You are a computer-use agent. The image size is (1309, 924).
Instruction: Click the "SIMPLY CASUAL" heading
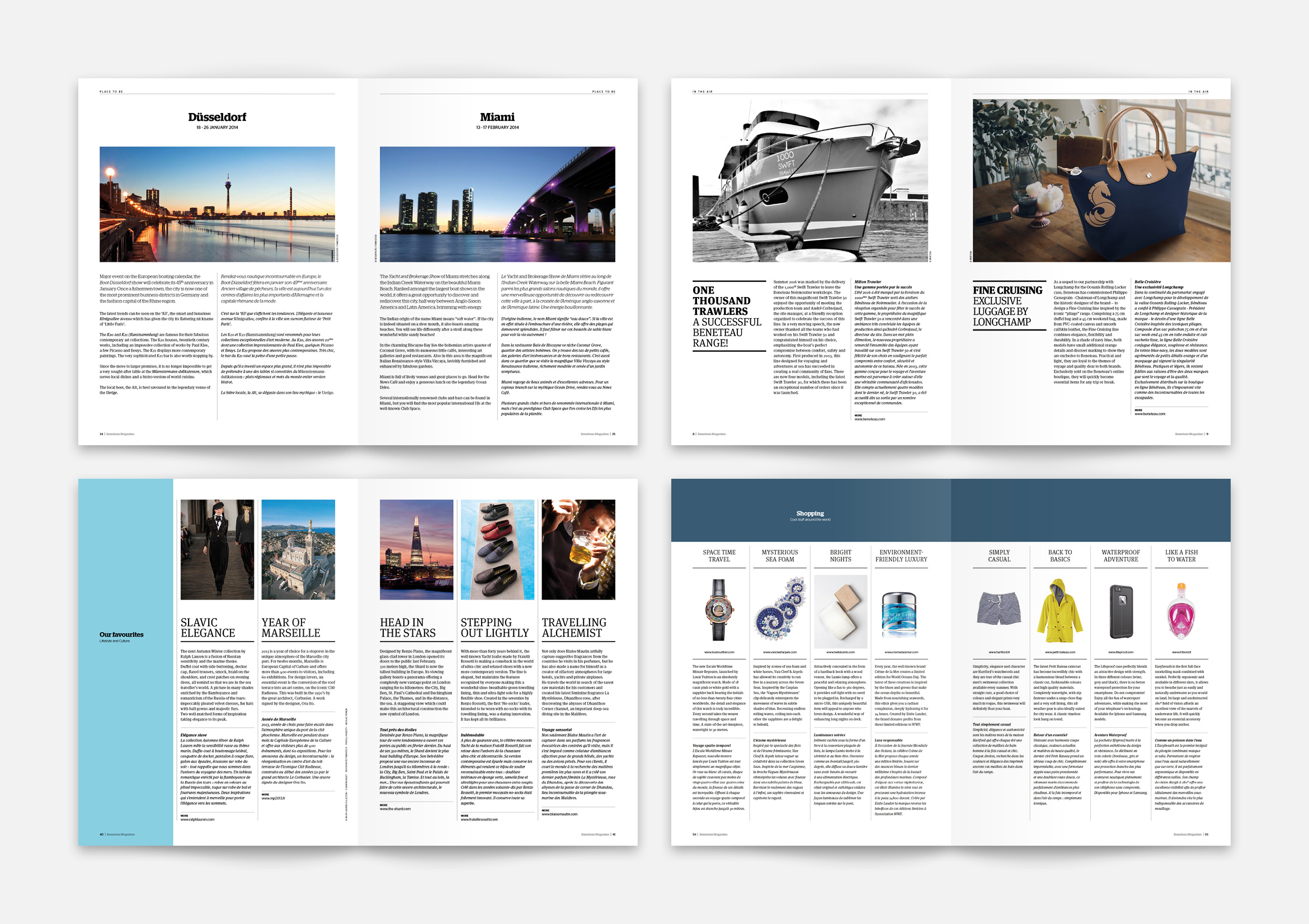[x=999, y=556]
